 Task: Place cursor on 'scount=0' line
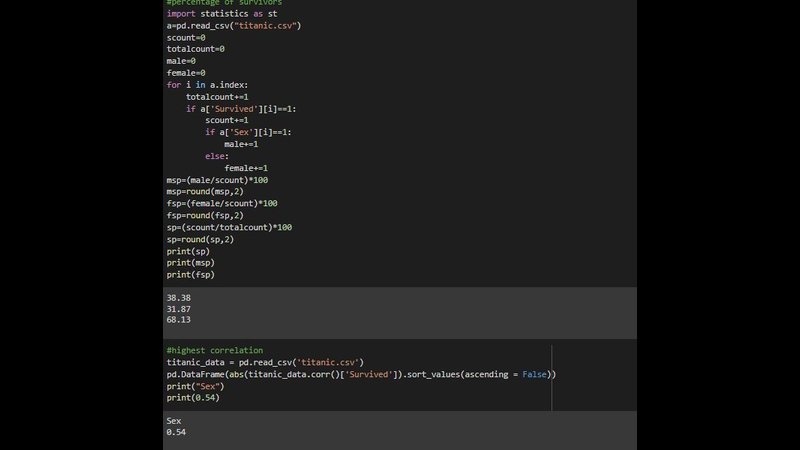pyautogui.click(x=187, y=37)
